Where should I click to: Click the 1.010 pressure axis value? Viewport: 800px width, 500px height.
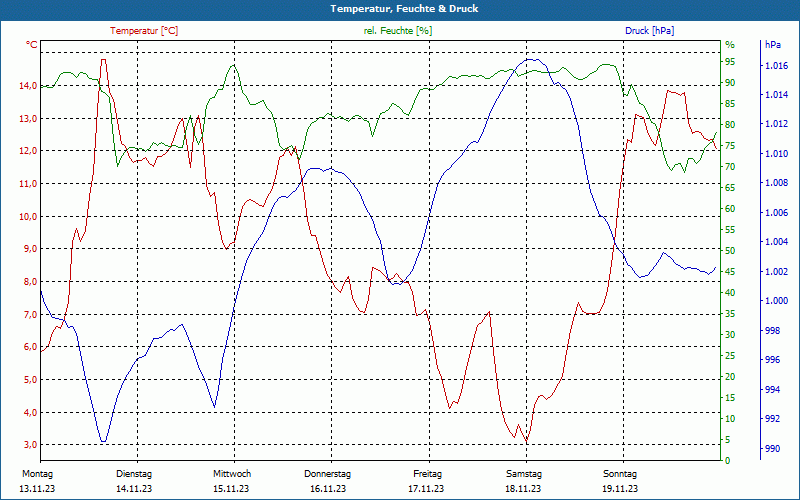(x=776, y=154)
